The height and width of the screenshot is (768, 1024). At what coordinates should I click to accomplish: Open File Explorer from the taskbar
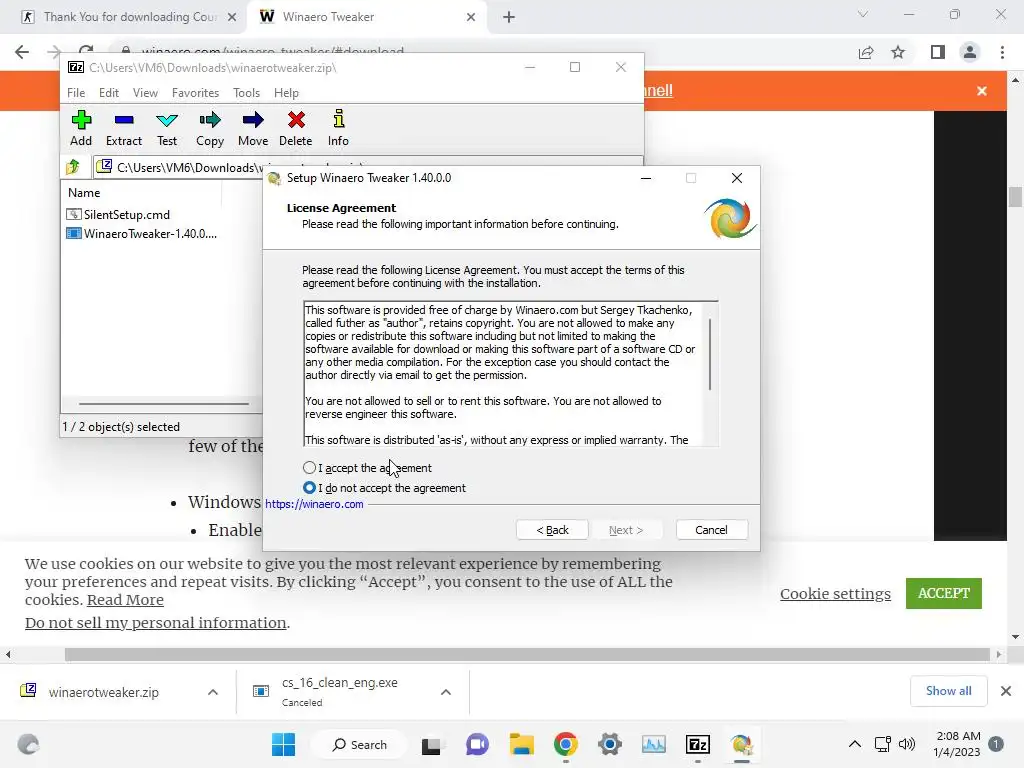click(522, 744)
